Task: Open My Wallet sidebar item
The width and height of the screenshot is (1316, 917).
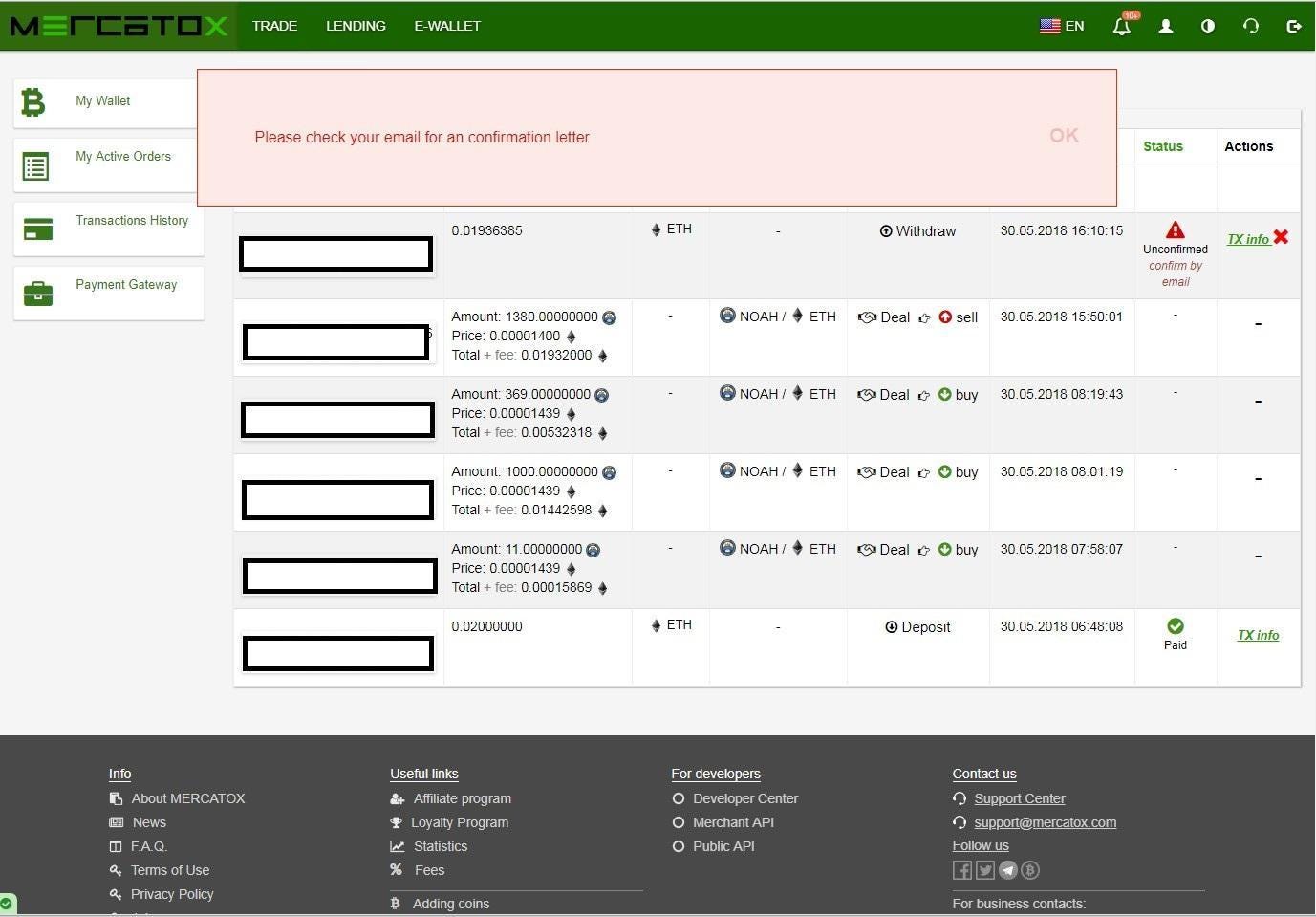Action: click(x=103, y=100)
